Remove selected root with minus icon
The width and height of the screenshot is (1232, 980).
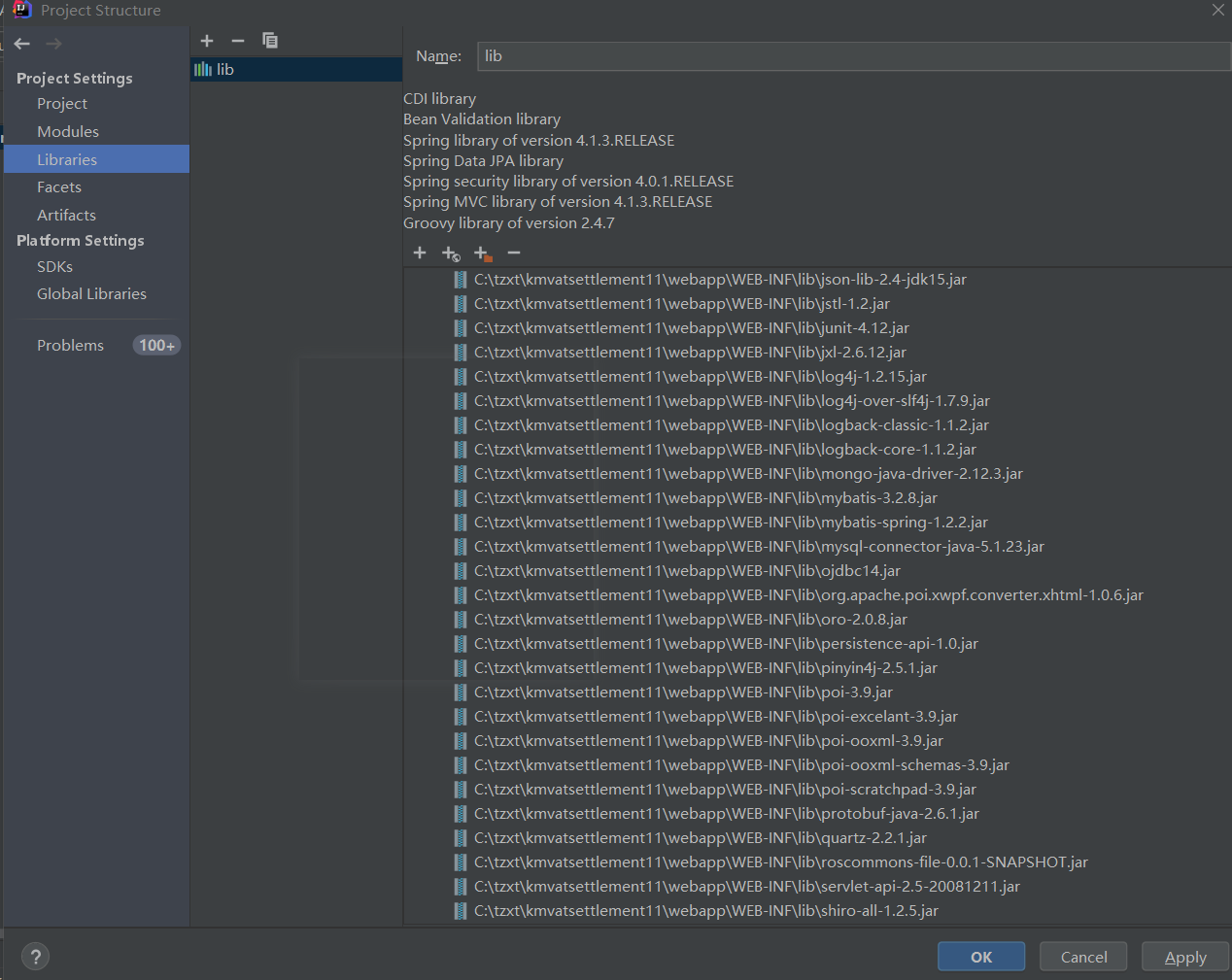[514, 253]
